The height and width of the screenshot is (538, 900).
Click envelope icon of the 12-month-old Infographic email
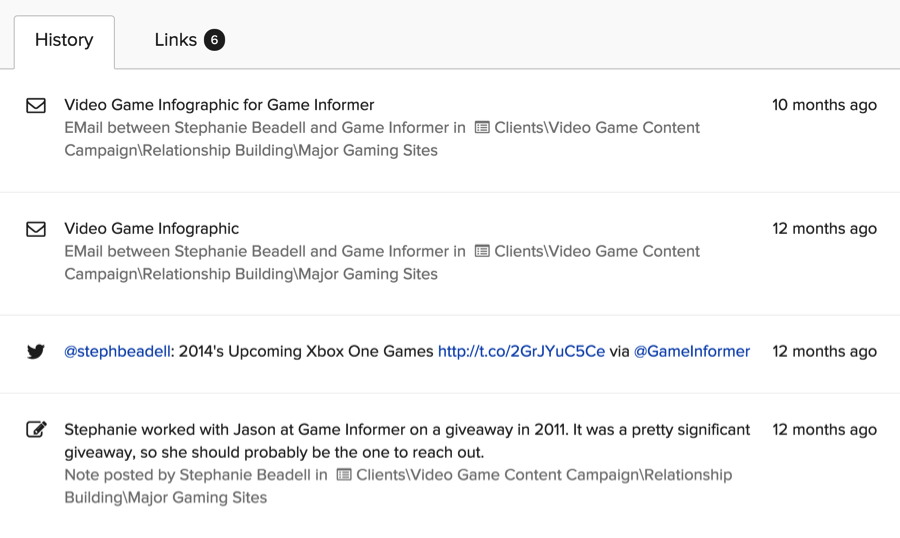pos(36,229)
